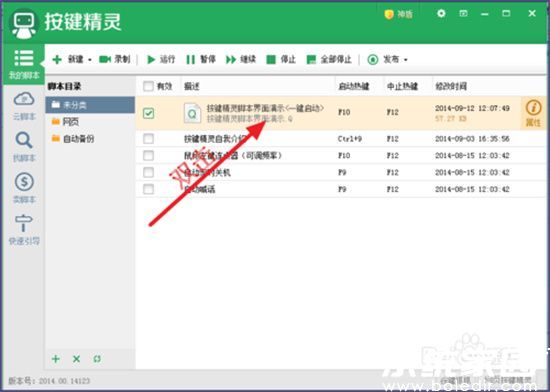Delete category with the green X icon
This screenshot has height=392, width=550.
click(76, 359)
